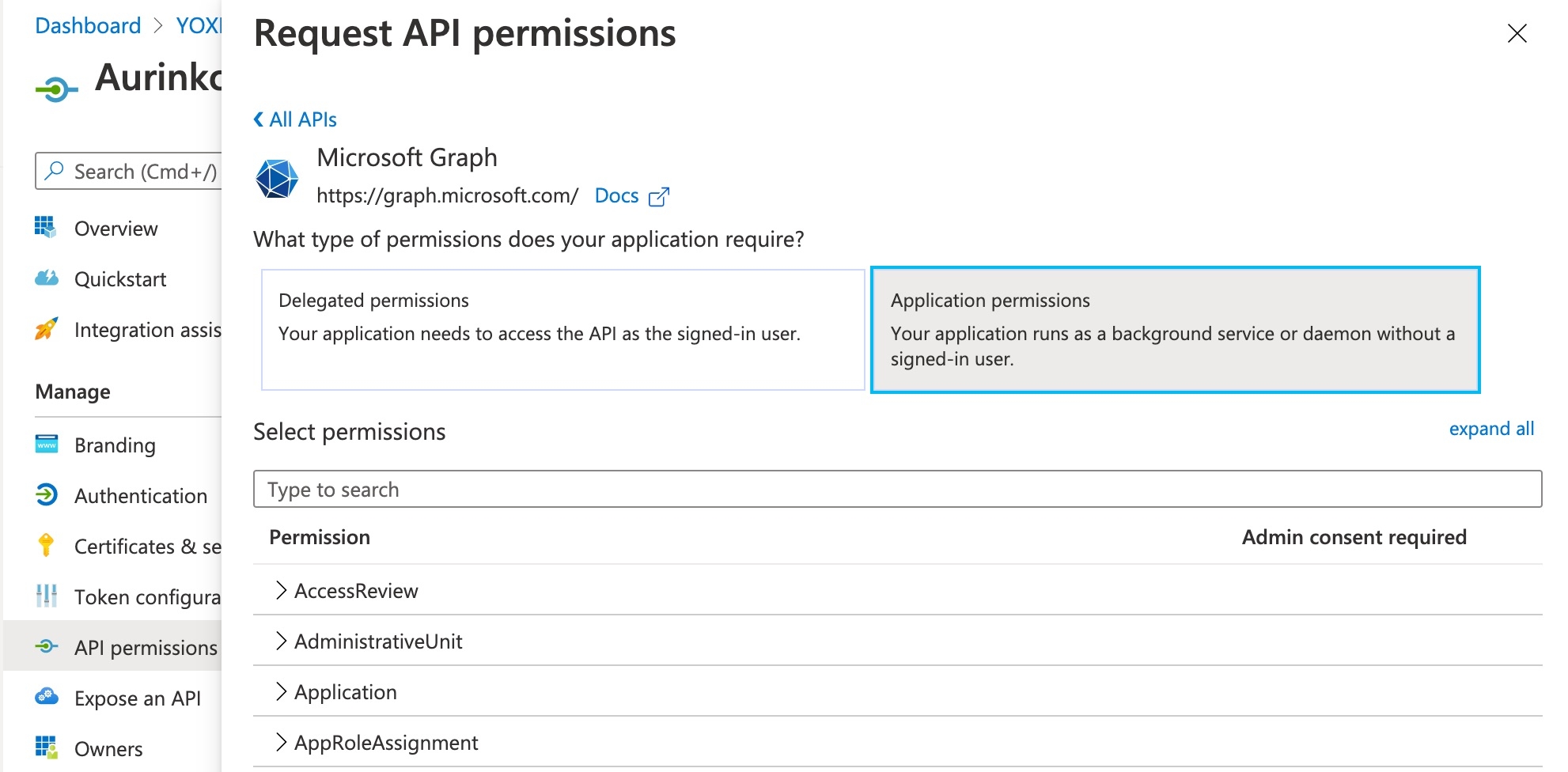
Task: Open the Overview menu item
Action: point(116,229)
